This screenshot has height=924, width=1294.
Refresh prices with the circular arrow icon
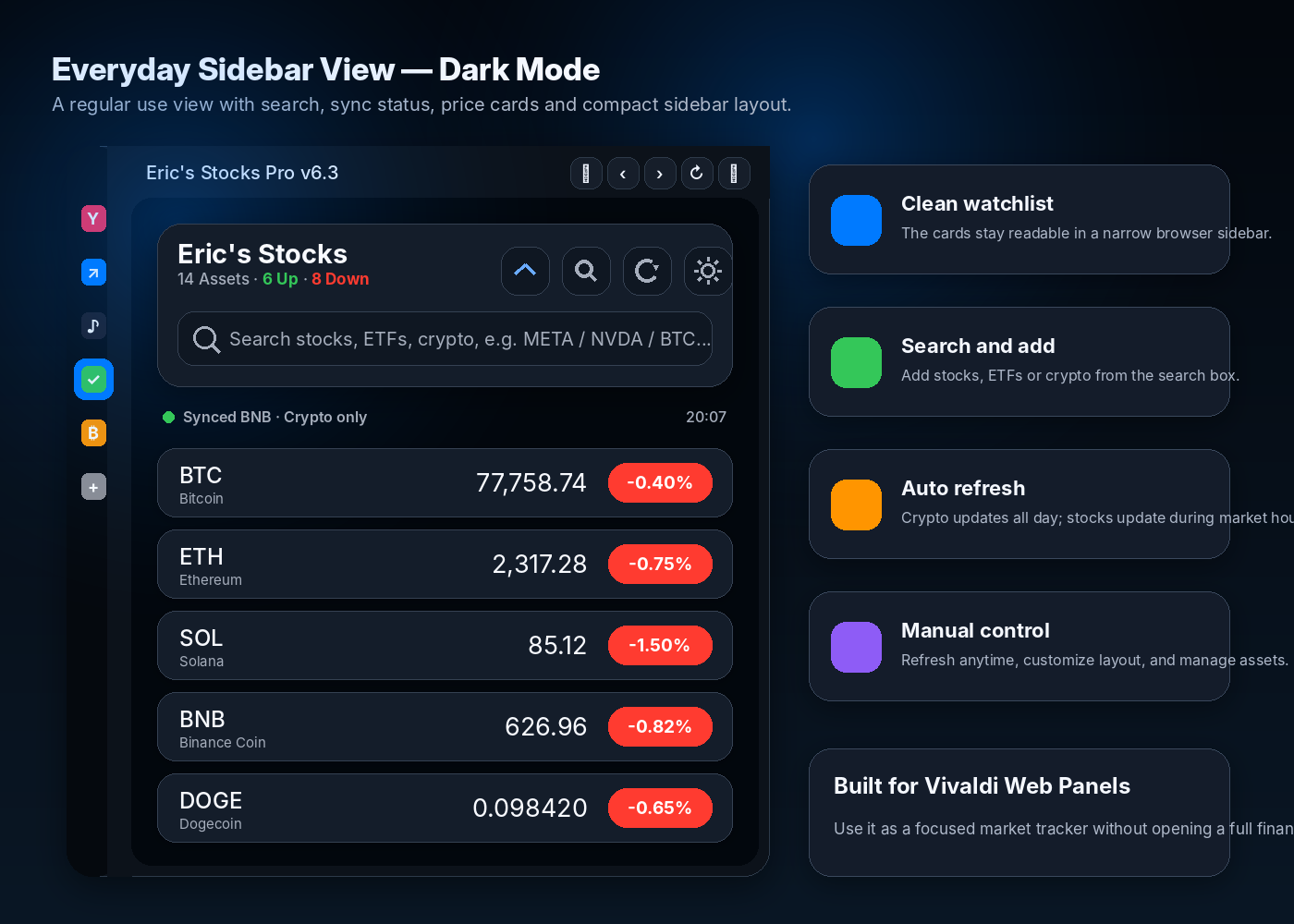tap(647, 271)
